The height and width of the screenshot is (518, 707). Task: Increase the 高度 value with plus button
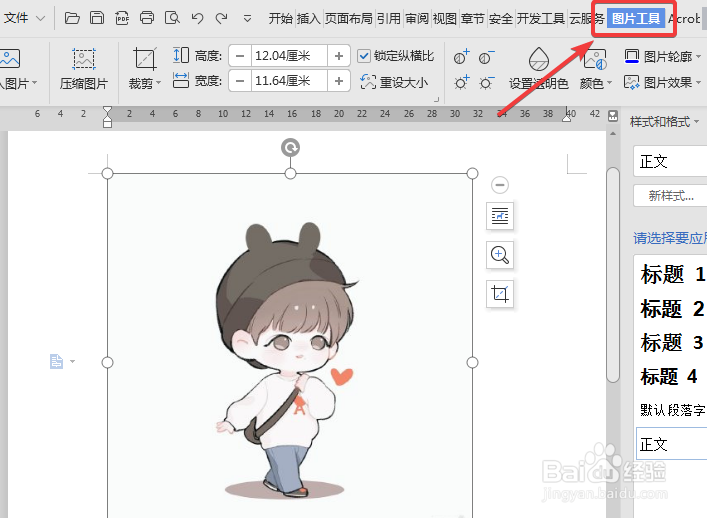coord(339,56)
